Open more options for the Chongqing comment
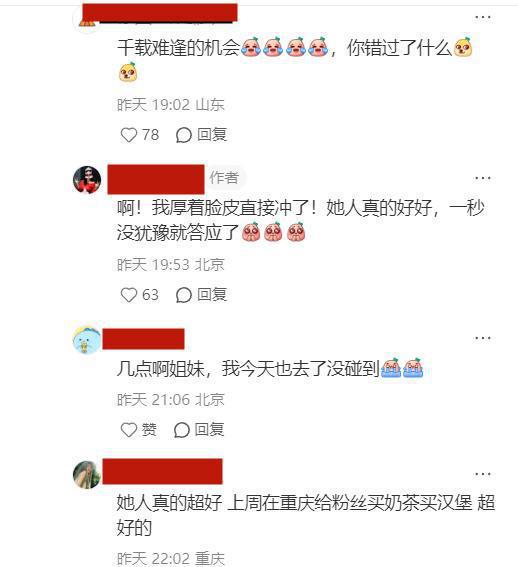Screen dimensions: 518x567 point(483,474)
